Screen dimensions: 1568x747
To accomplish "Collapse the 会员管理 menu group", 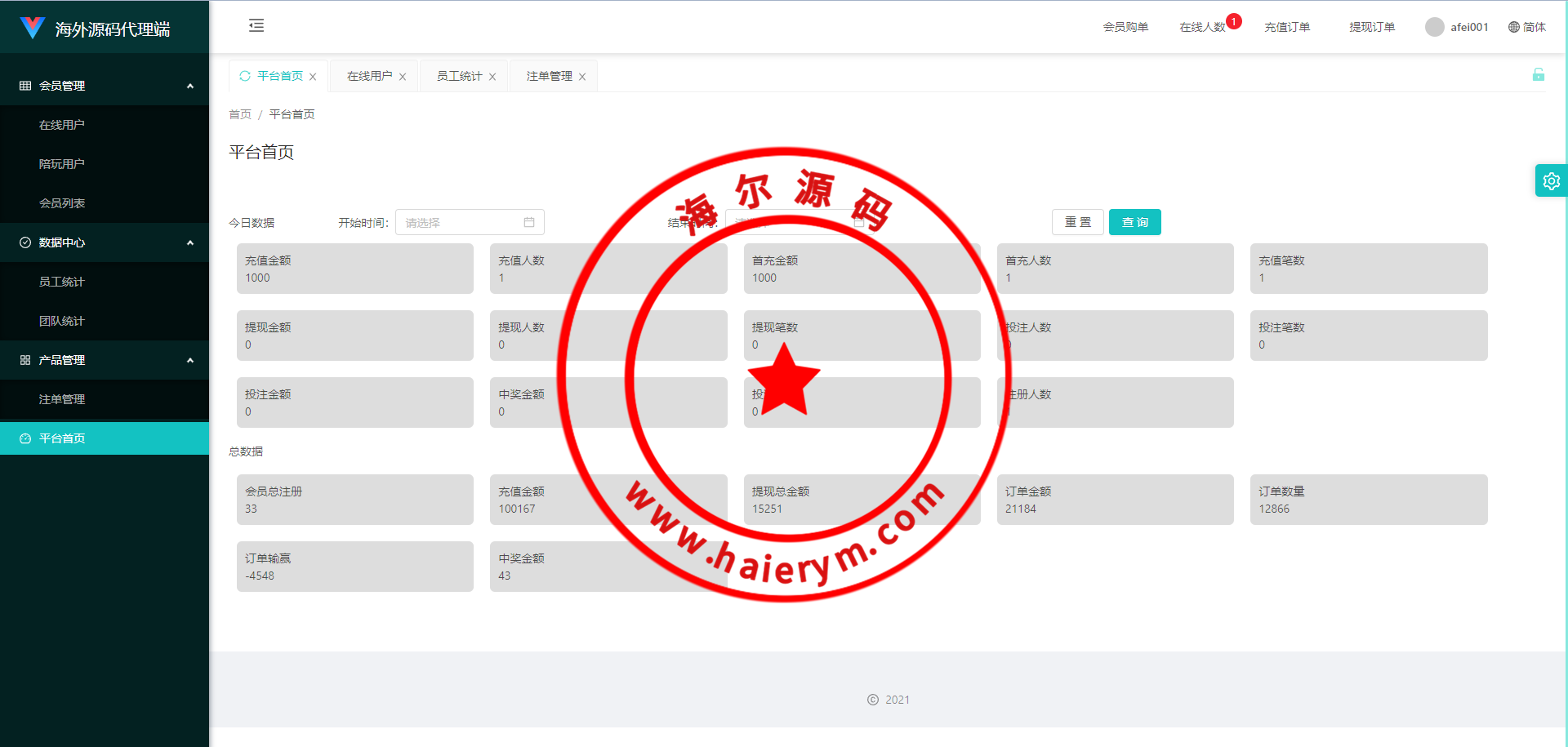I will tap(189, 86).
